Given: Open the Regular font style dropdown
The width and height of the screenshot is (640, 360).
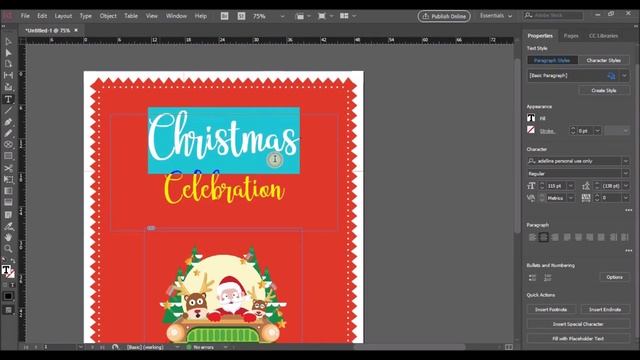Looking at the screenshot, I should 625,173.
